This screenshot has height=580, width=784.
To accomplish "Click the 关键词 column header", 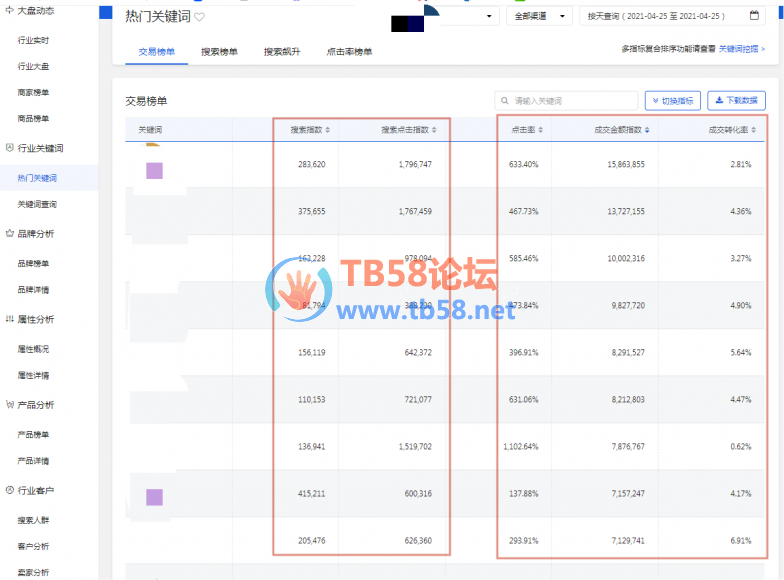I will point(150,130).
